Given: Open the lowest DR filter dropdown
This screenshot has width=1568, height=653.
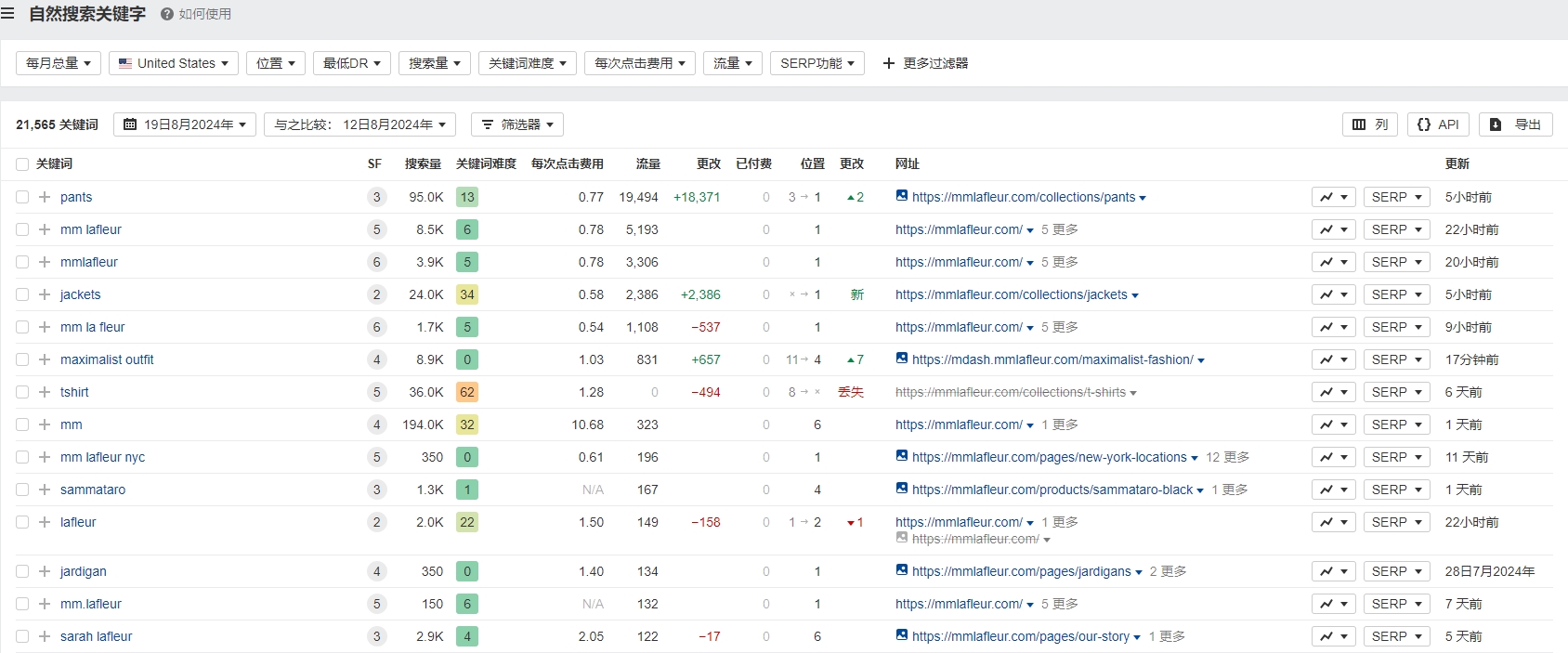Looking at the screenshot, I should pos(352,63).
